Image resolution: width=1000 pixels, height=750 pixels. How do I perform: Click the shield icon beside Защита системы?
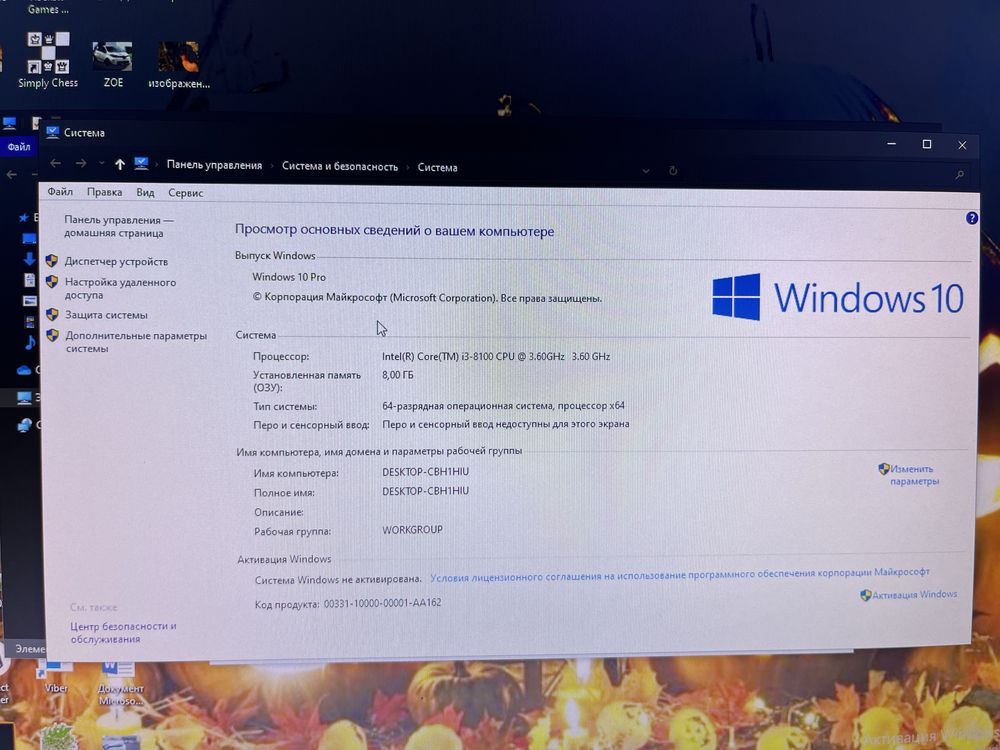tap(52, 314)
